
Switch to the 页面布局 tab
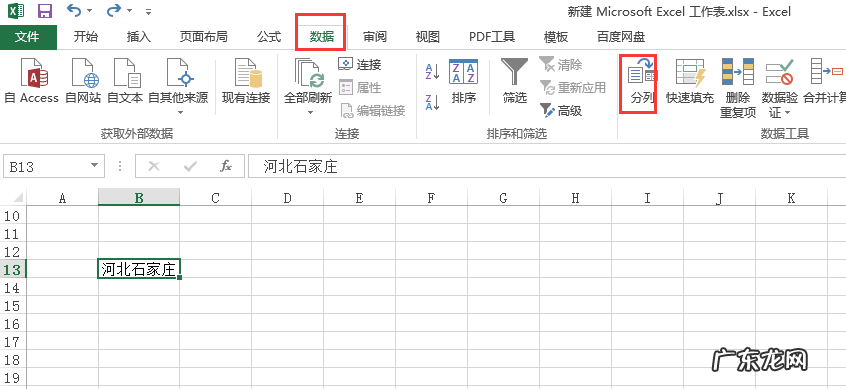(x=203, y=37)
